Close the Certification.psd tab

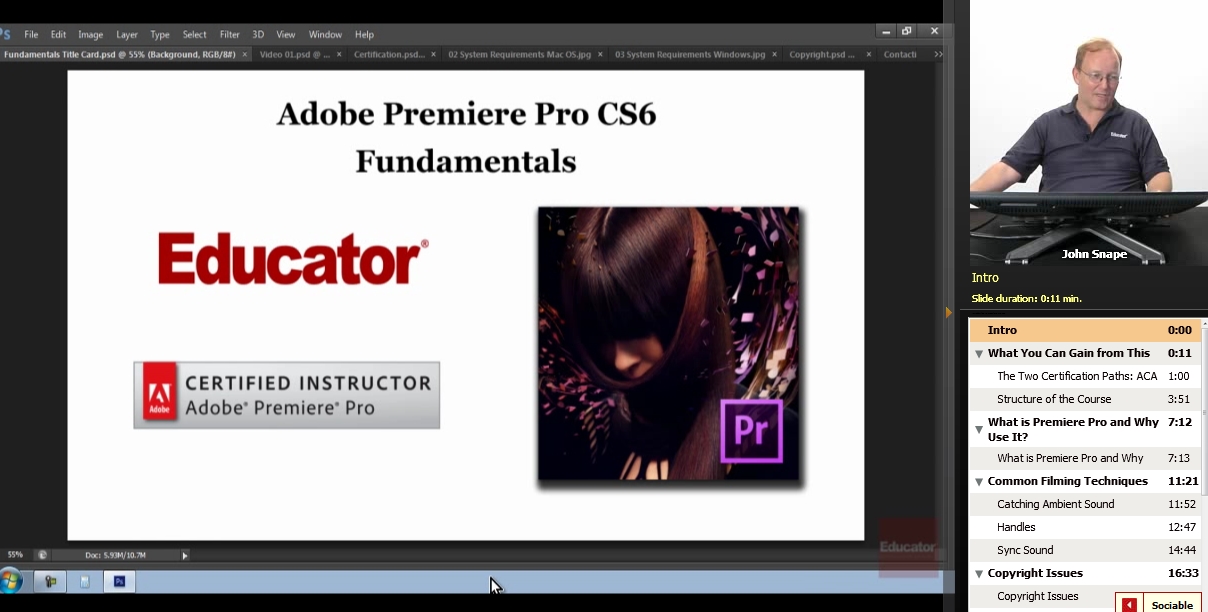pos(433,54)
